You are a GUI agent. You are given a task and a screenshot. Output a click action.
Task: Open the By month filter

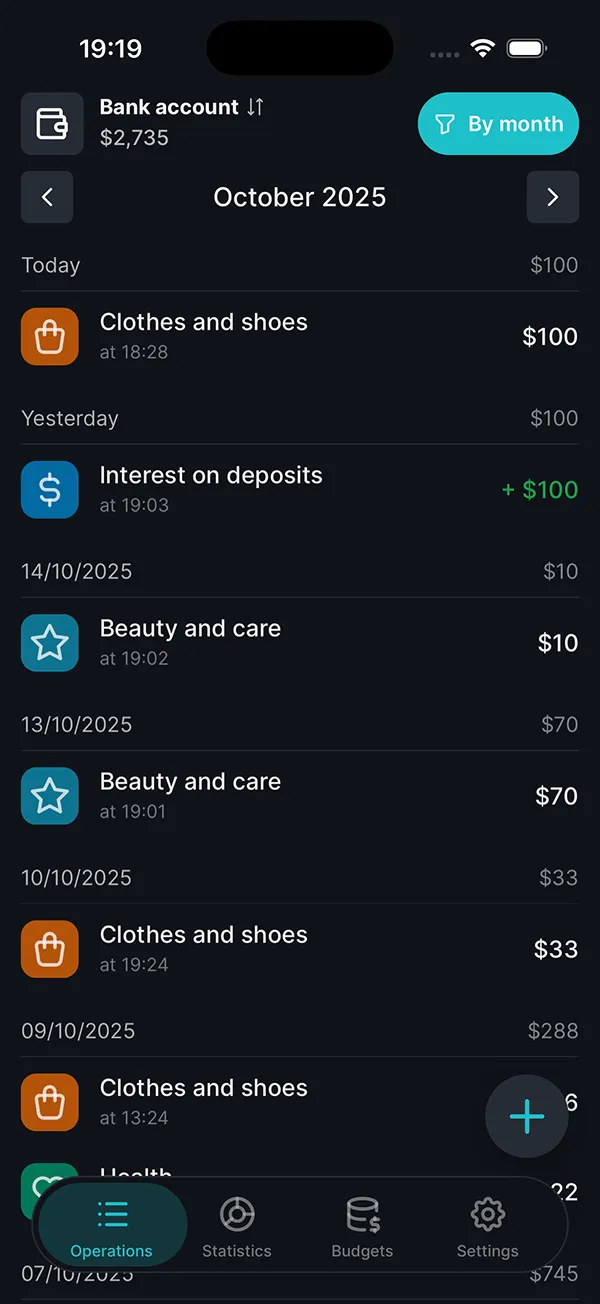[x=498, y=124]
